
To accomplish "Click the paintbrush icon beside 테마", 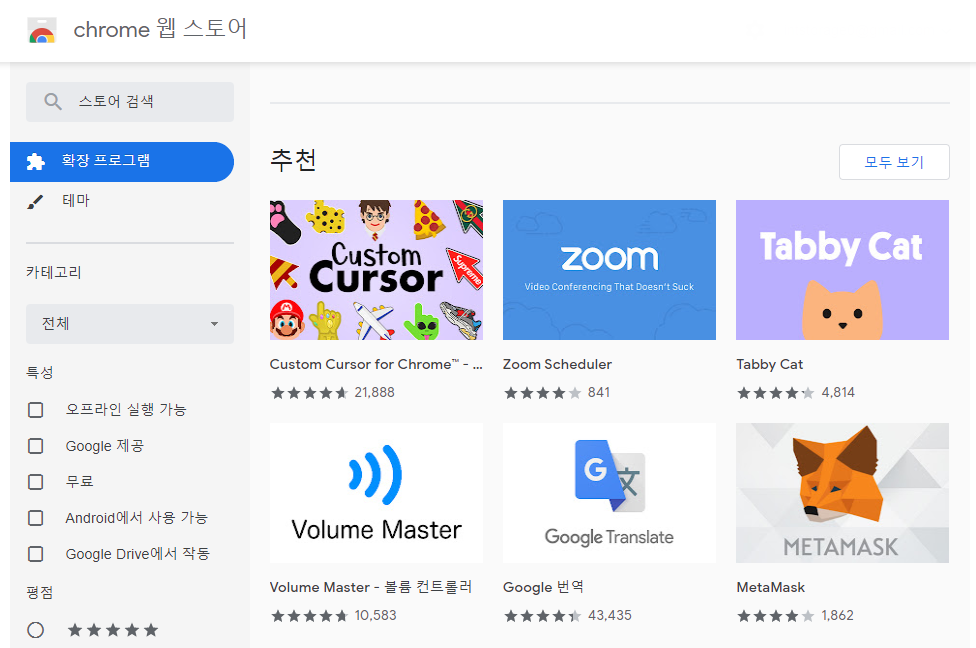I will click(x=35, y=202).
